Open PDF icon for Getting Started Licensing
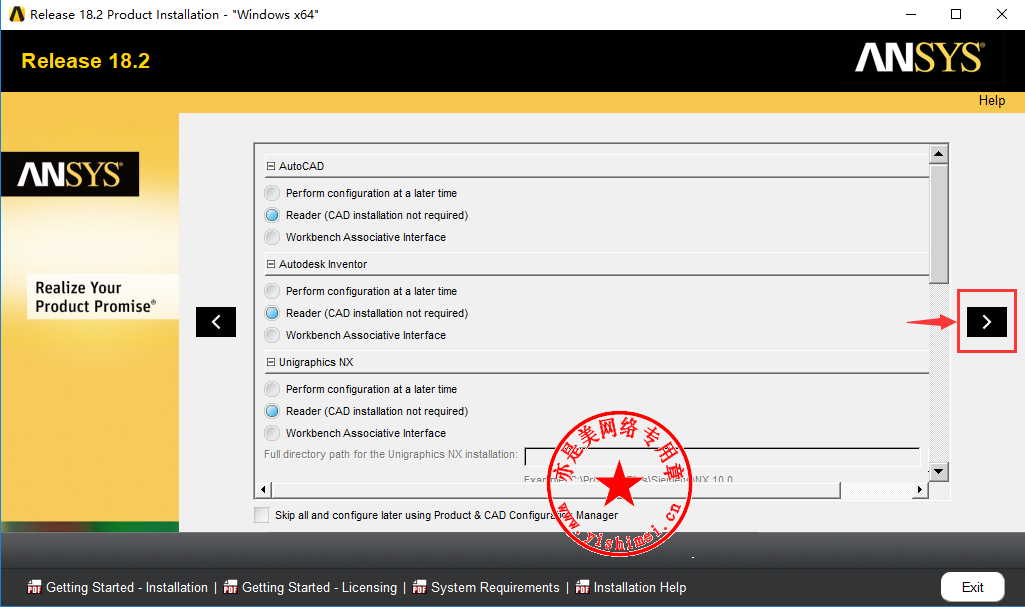Image resolution: width=1025 pixels, height=607 pixels. 230,587
